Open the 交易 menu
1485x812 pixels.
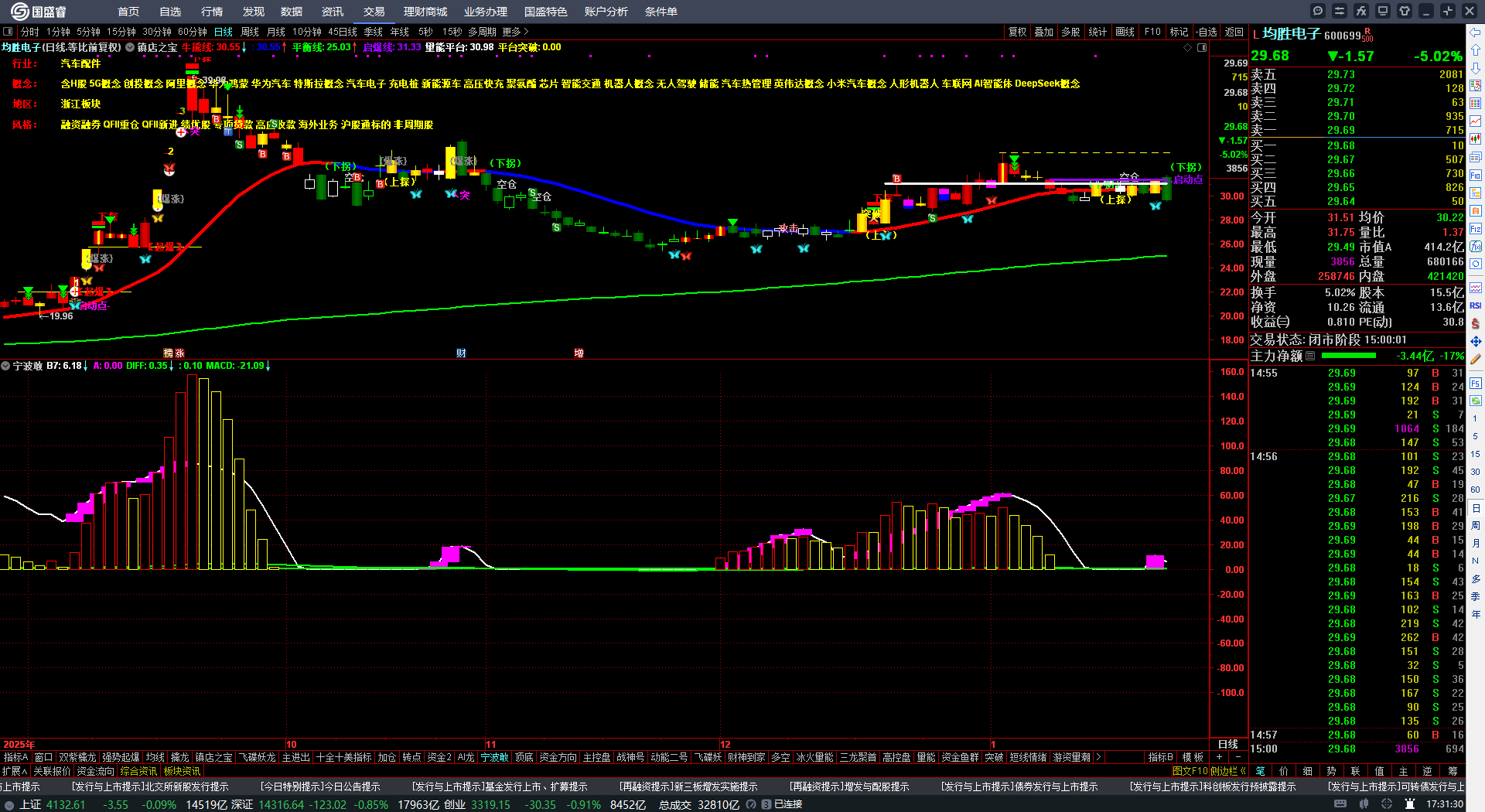click(374, 12)
